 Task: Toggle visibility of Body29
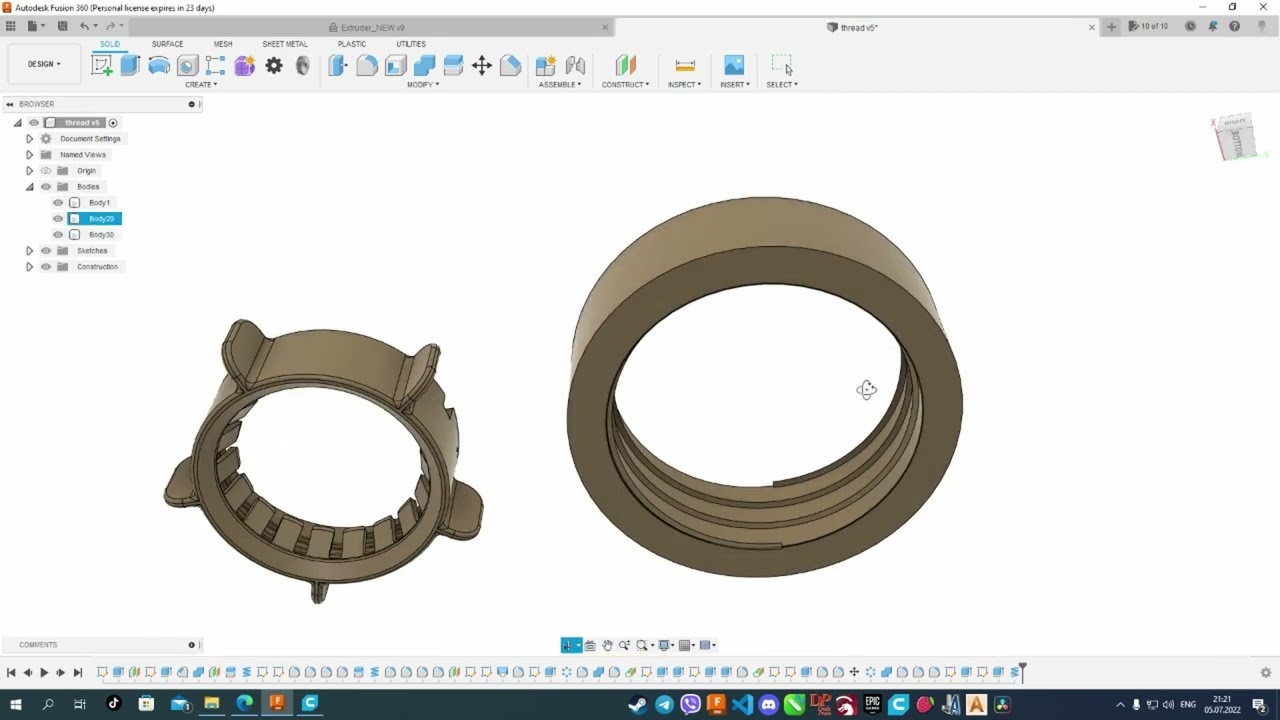58,219
